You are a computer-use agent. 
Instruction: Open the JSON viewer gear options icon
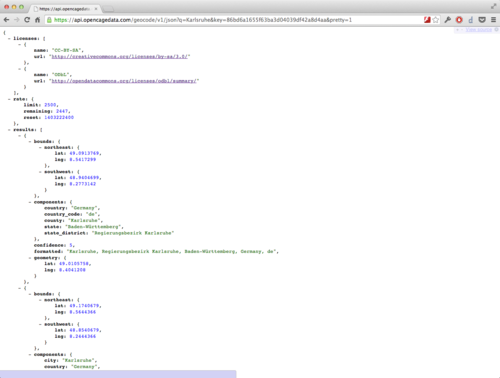496,30
